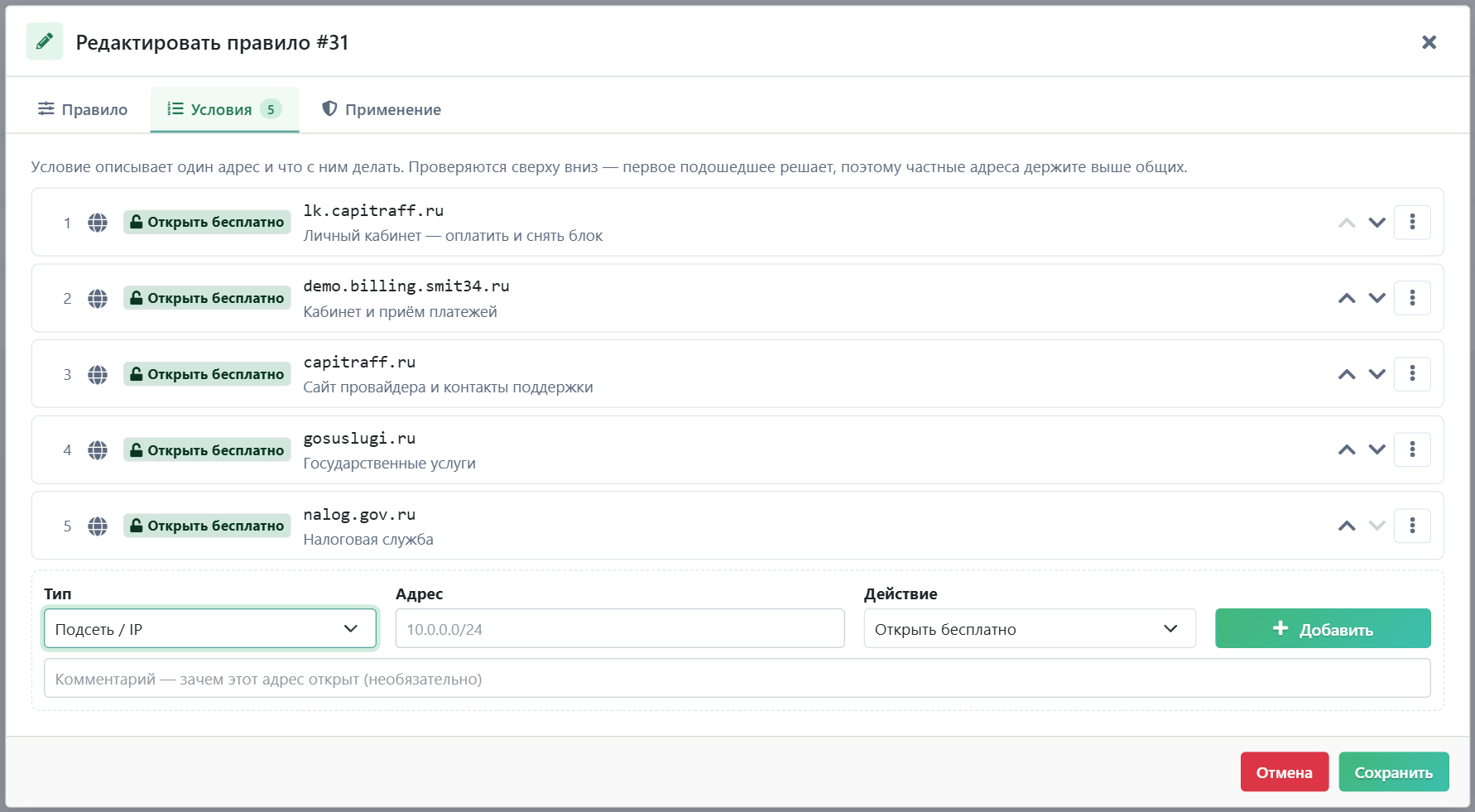Click the demo.billing.smit34.ru address text
Viewport: 1475px width, 812px height.
click(406, 286)
